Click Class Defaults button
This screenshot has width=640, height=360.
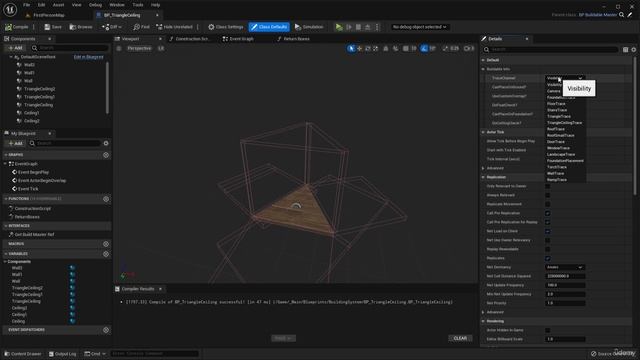(269, 27)
